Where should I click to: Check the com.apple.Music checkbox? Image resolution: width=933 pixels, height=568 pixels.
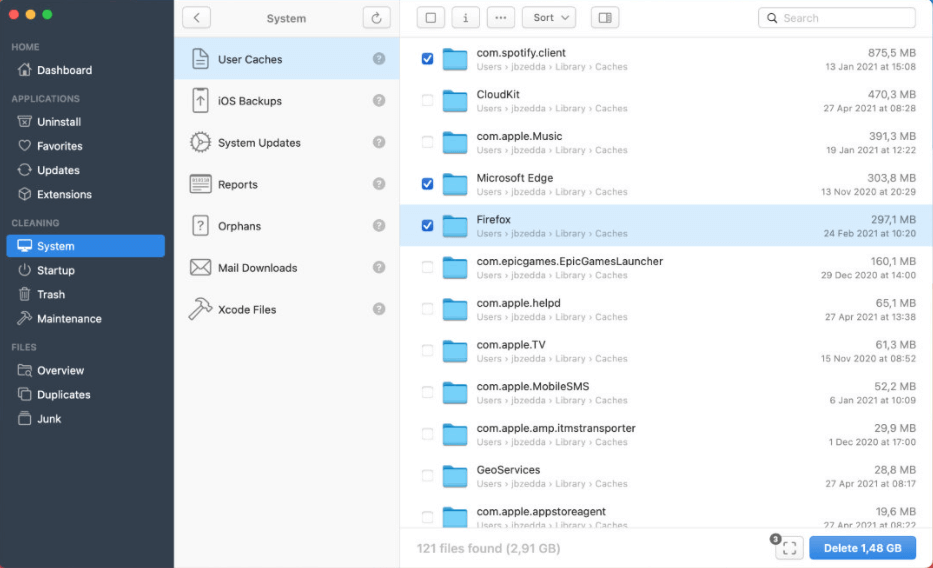pos(427,142)
